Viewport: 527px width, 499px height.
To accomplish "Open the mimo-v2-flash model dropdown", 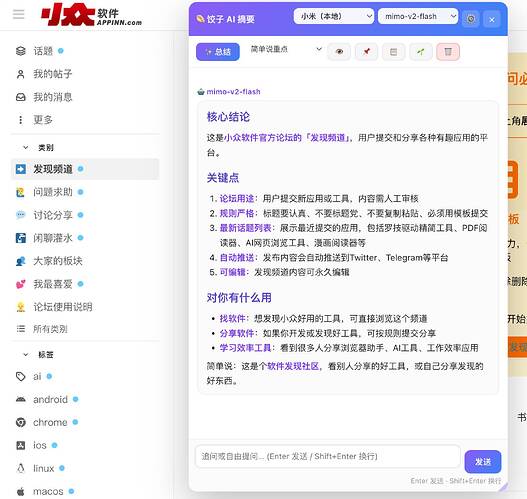I will click(x=418, y=16).
